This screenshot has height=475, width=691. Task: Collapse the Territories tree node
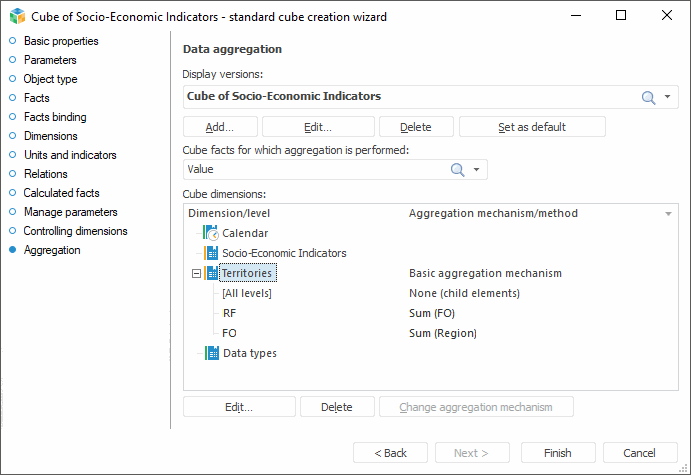pyautogui.click(x=196, y=273)
